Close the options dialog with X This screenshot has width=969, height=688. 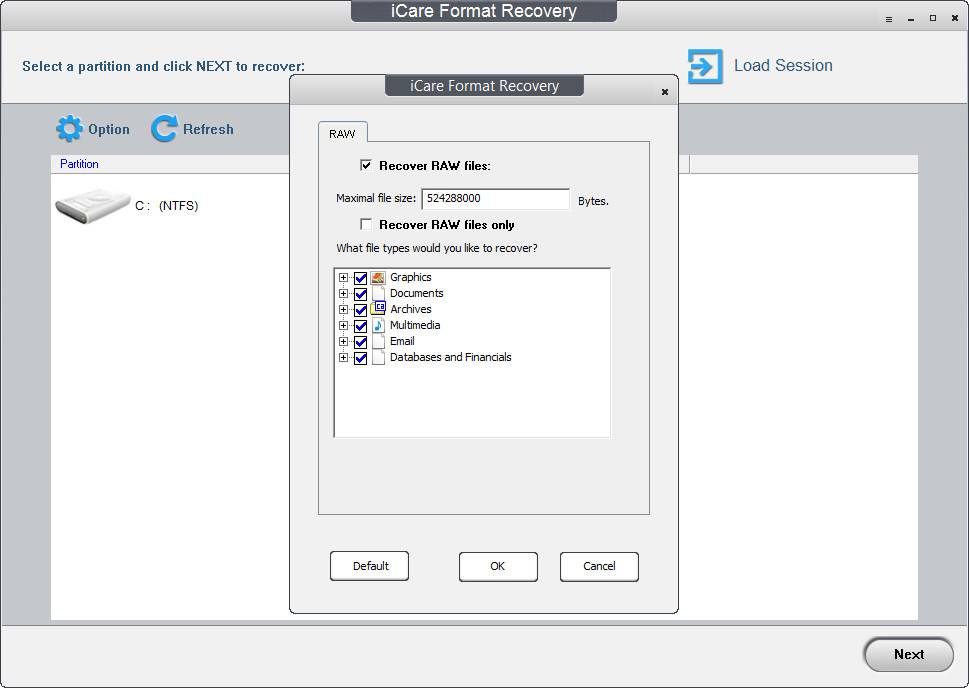[665, 92]
